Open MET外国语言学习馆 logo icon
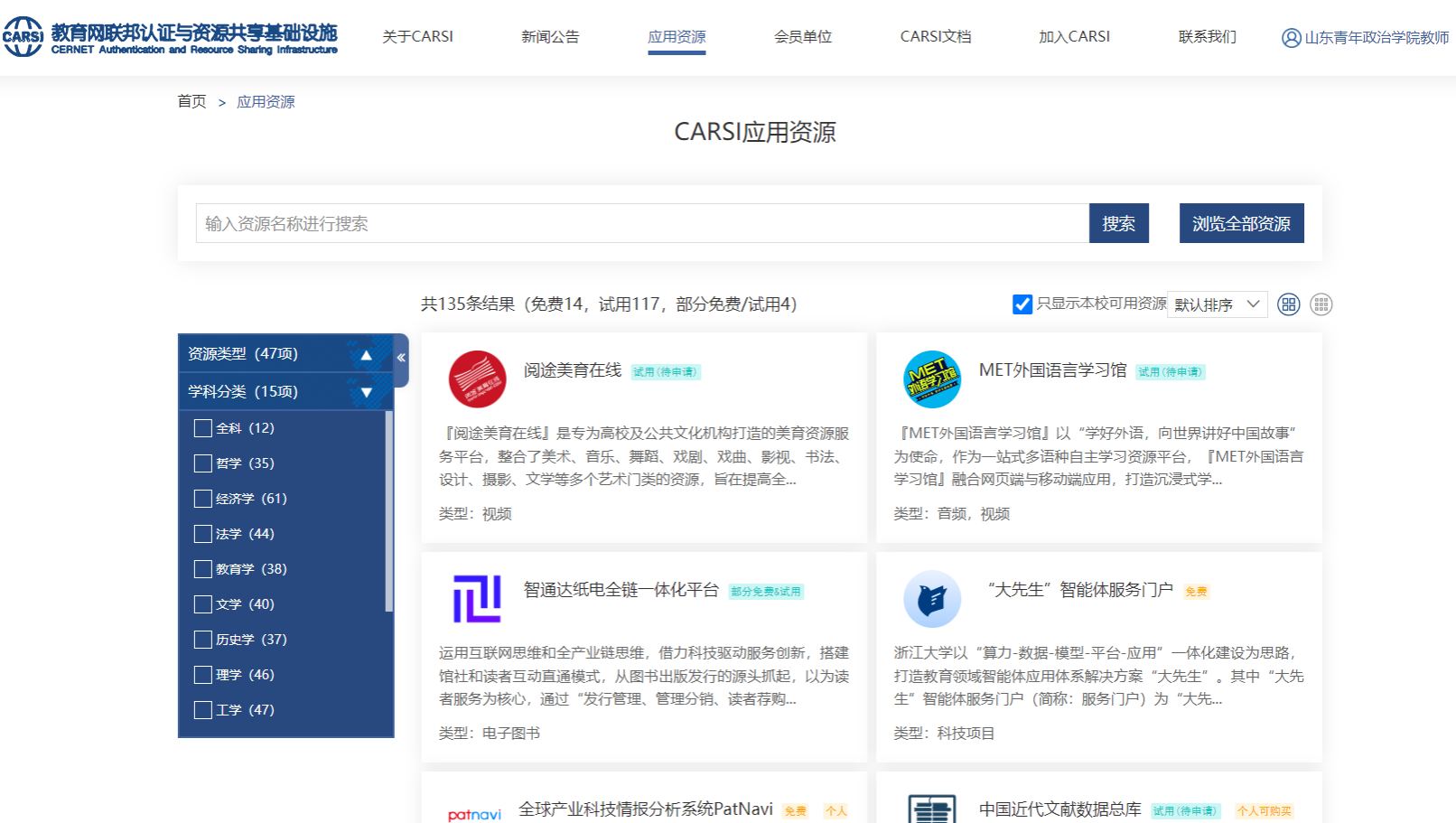Viewport: 1456px width, 823px height. point(931,379)
